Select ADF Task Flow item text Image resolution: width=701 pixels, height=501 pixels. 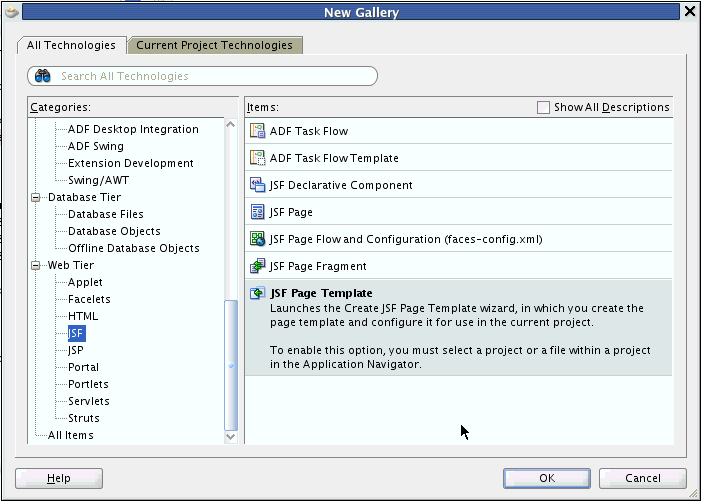tap(308, 131)
